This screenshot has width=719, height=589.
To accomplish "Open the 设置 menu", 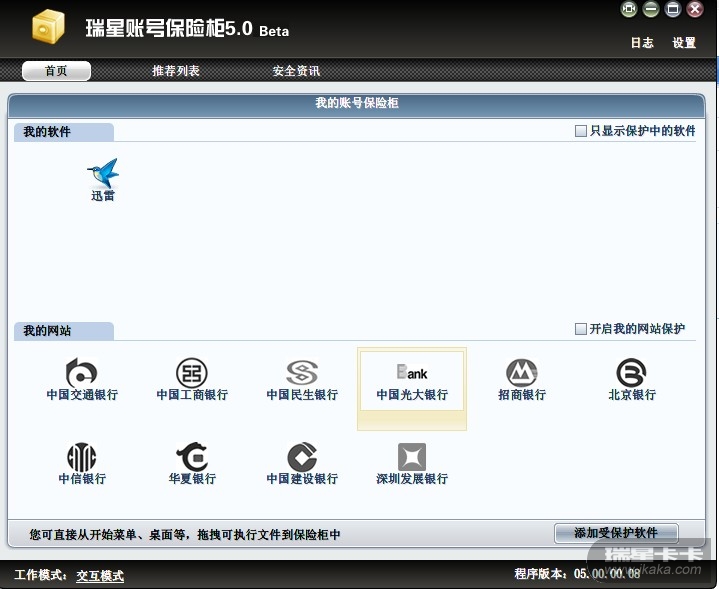I will pyautogui.click(x=684, y=43).
